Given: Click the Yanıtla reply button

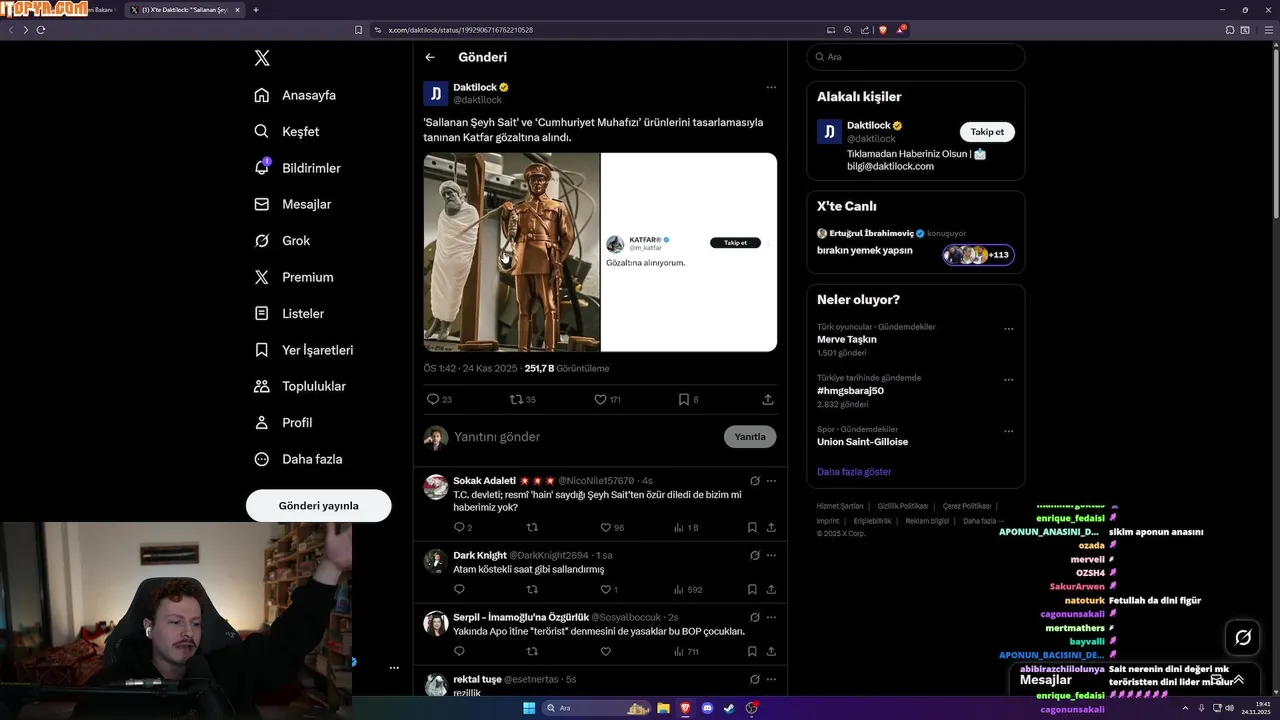Looking at the screenshot, I should pyautogui.click(x=750, y=437).
